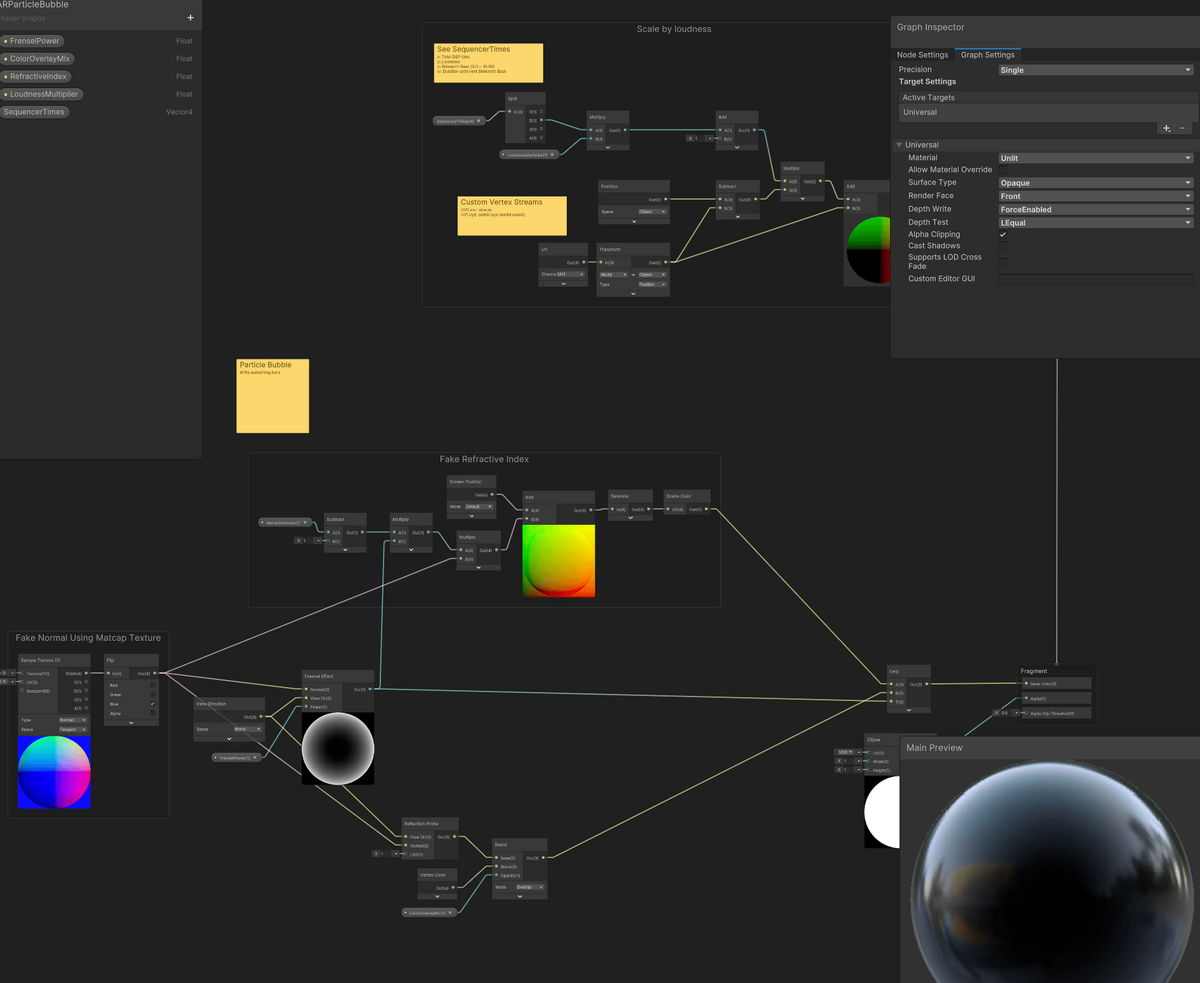Uncheck the Blue checkbox on Flip node
This screenshot has height=983, width=1200.
coord(152,704)
